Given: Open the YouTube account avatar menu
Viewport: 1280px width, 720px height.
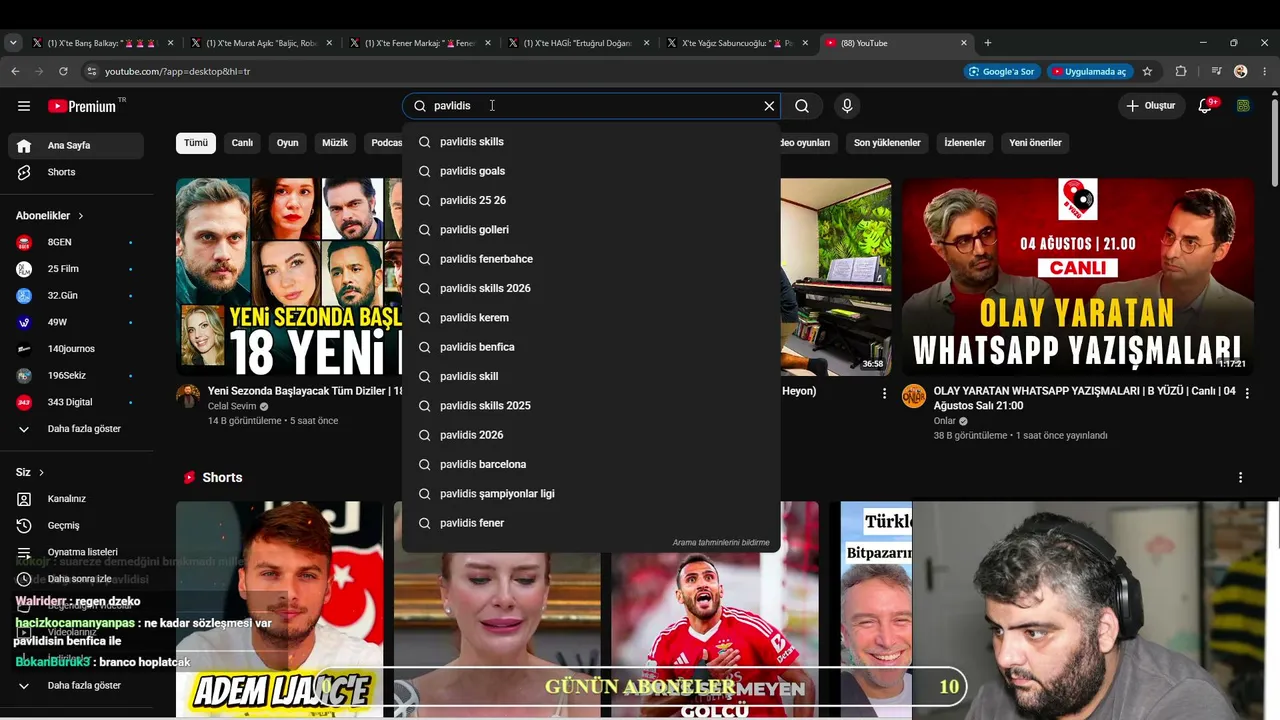Looking at the screenshot, I should coord(1243,106).
